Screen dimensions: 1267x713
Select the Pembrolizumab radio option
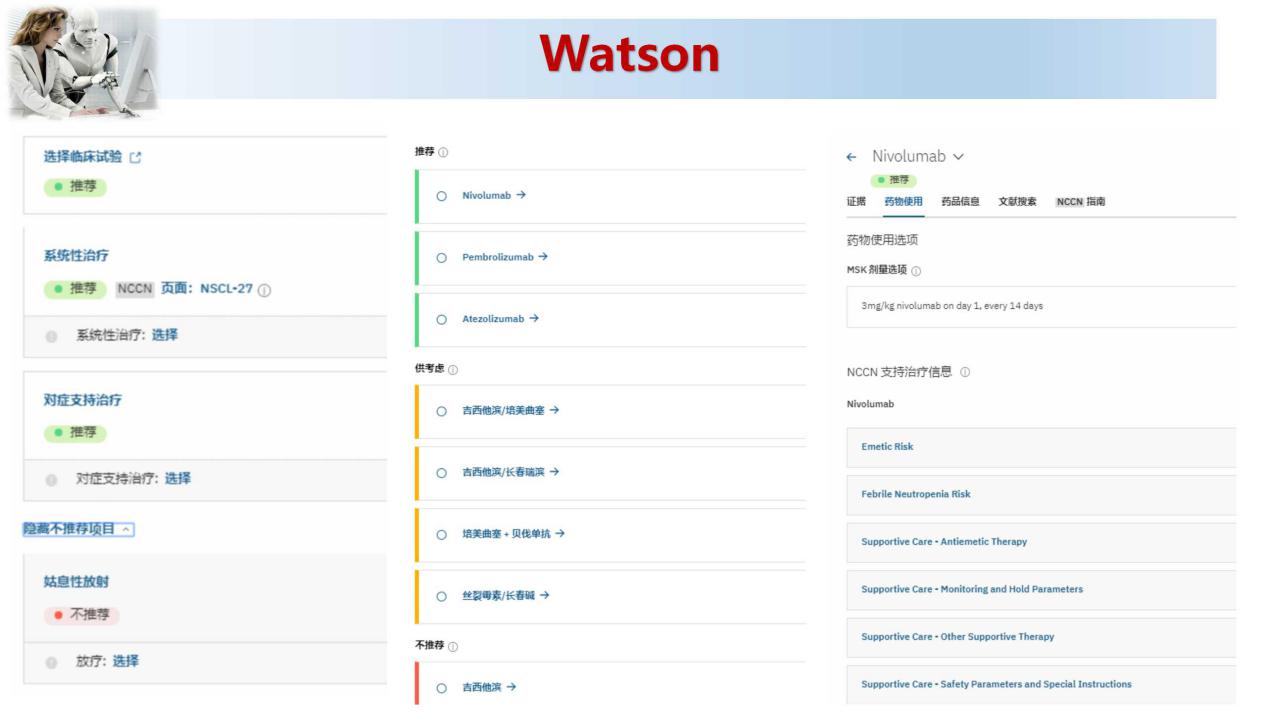click(441, 258)
